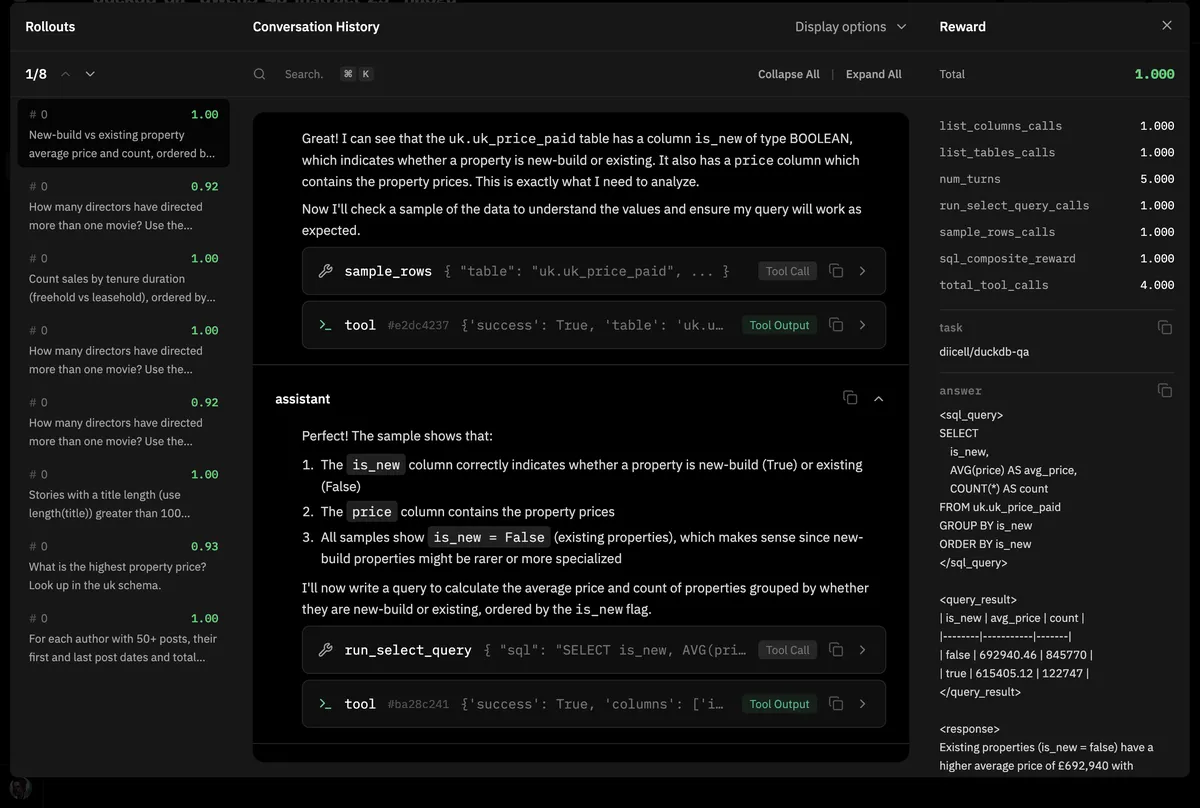The width and height of the screenshot is (1200, 808).
Task: Expand the sample_rows tool call
Action: click(863, 271)
